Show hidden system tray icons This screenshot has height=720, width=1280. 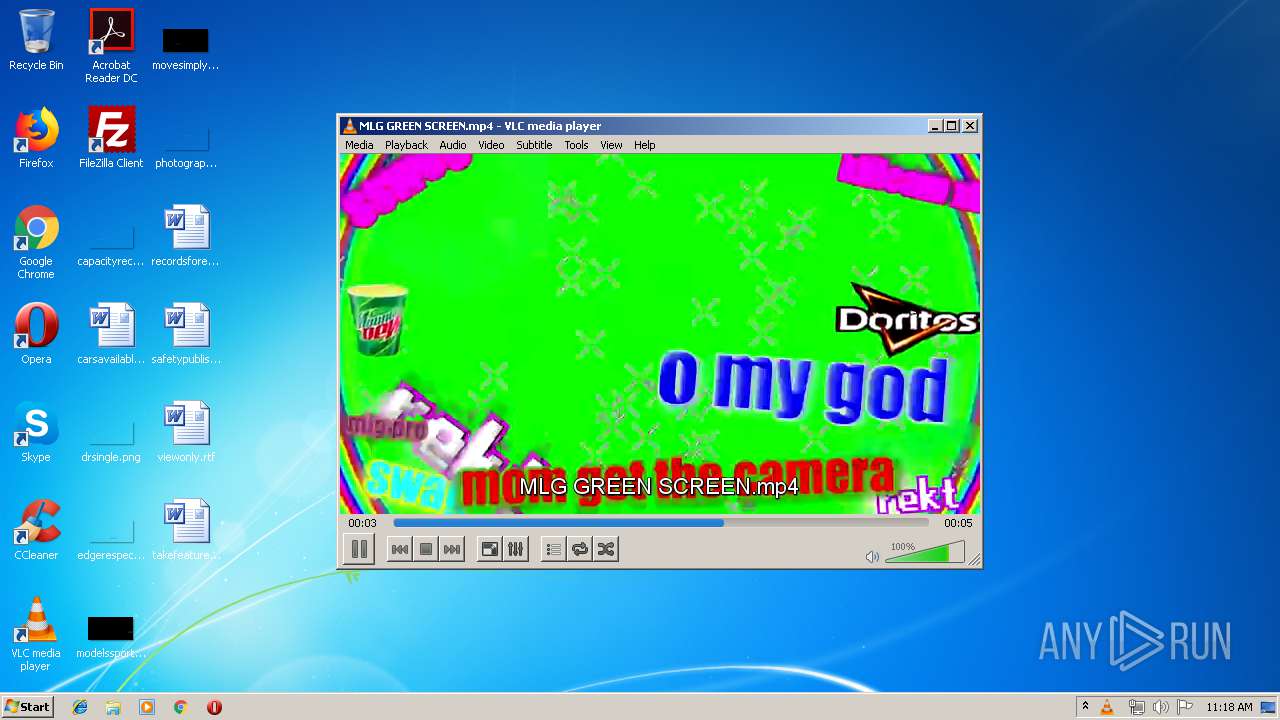tap(1085, 707)
